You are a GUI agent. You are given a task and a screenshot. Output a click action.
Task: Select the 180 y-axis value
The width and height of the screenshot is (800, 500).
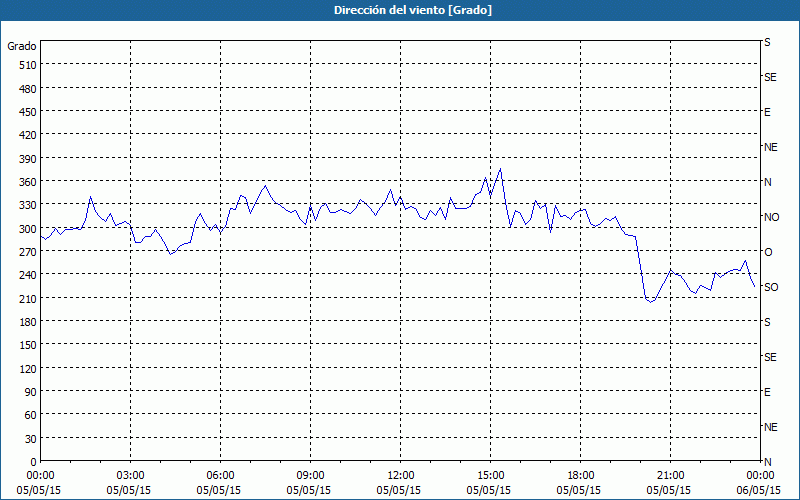[28, 322]
